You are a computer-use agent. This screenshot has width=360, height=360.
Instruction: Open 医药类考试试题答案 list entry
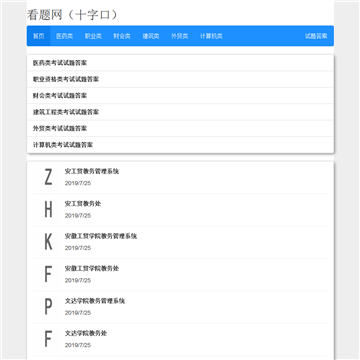tap(180, 63)
